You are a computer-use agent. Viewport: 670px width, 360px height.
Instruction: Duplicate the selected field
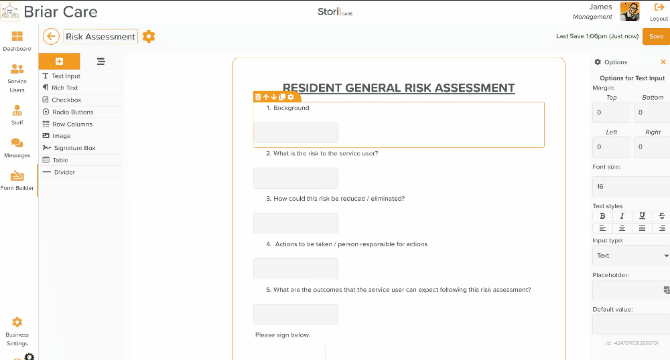282,97
